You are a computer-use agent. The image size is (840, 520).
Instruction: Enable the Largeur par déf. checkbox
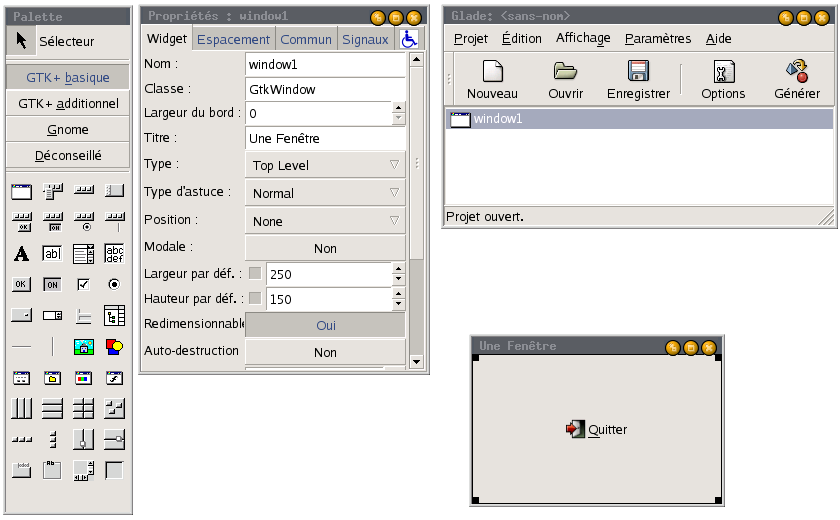255,274
